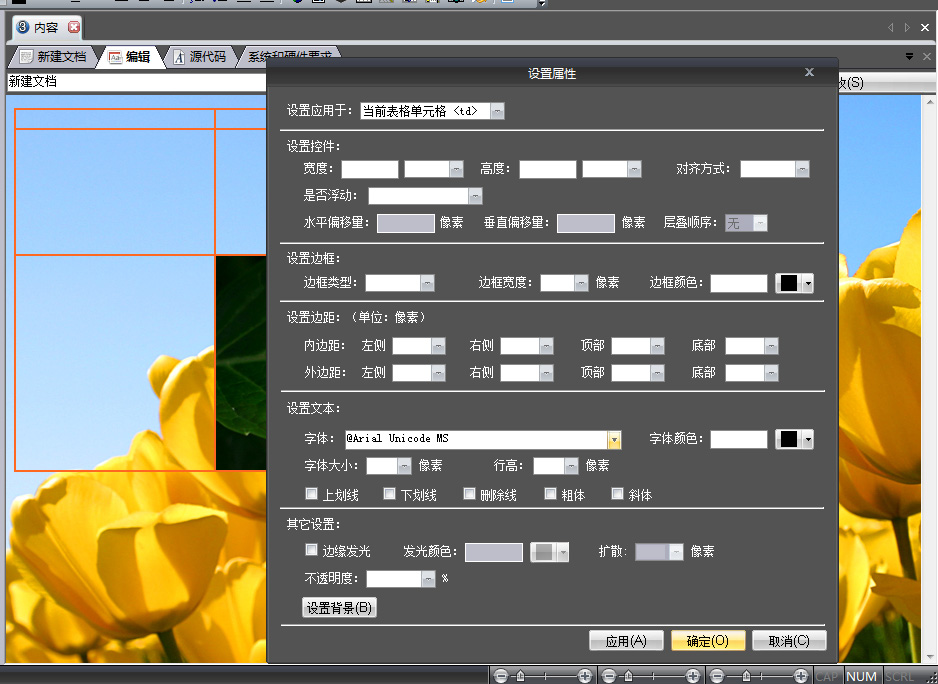
Task: Click minus icon on rightmost status bar slider
Action: click(x=716, y=676)
